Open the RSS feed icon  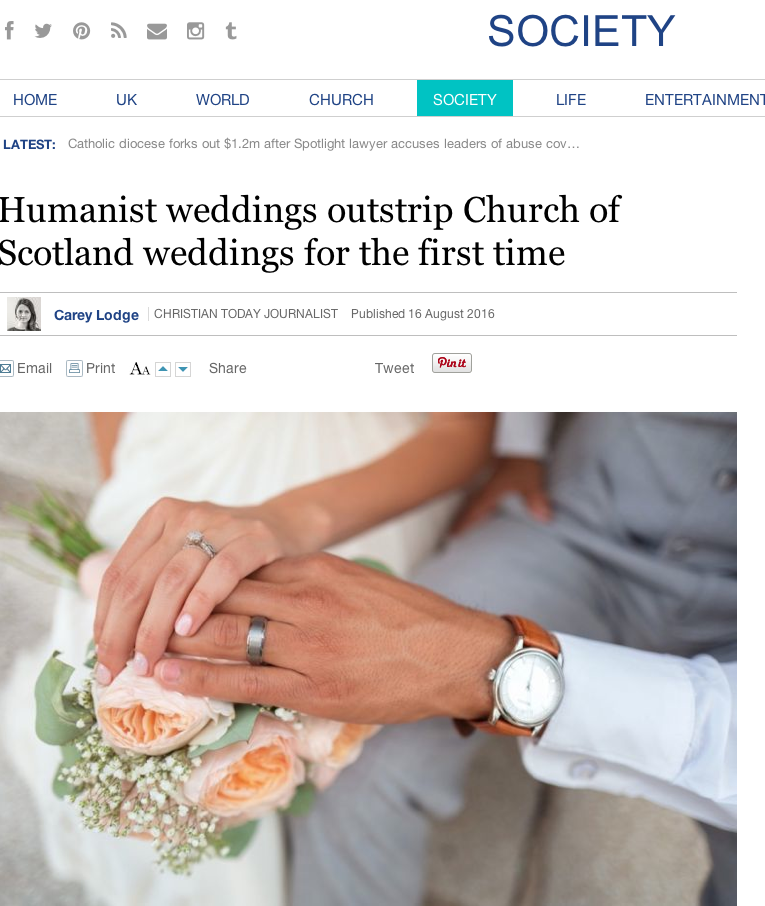click(119, 31)
